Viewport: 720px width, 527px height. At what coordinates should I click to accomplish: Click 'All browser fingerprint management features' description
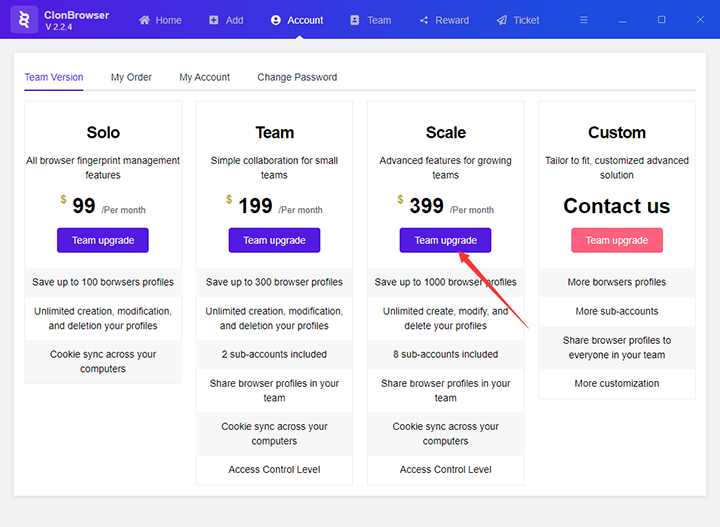(103, 168)
